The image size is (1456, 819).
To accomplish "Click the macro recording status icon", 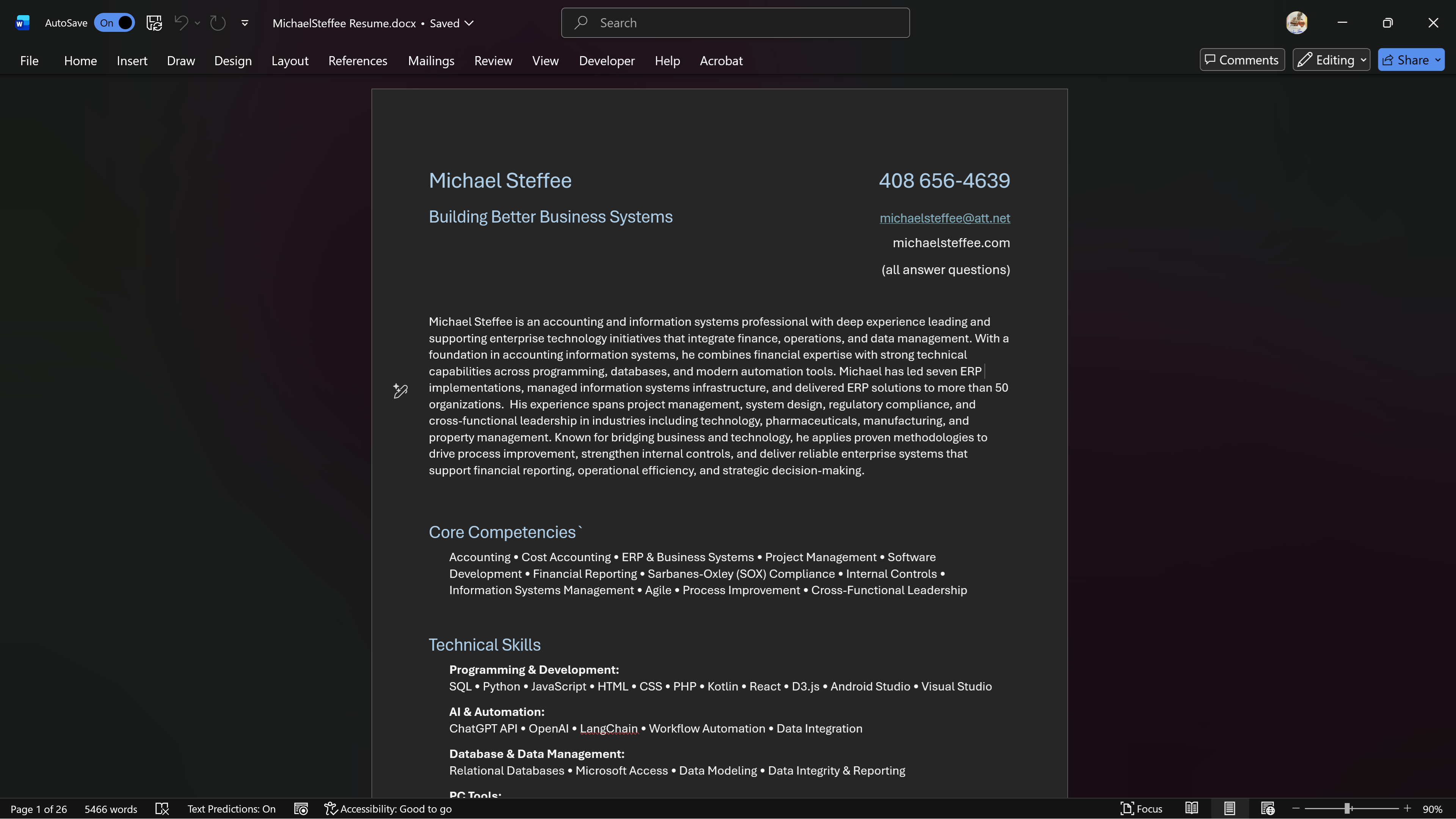I will [301, 809].
